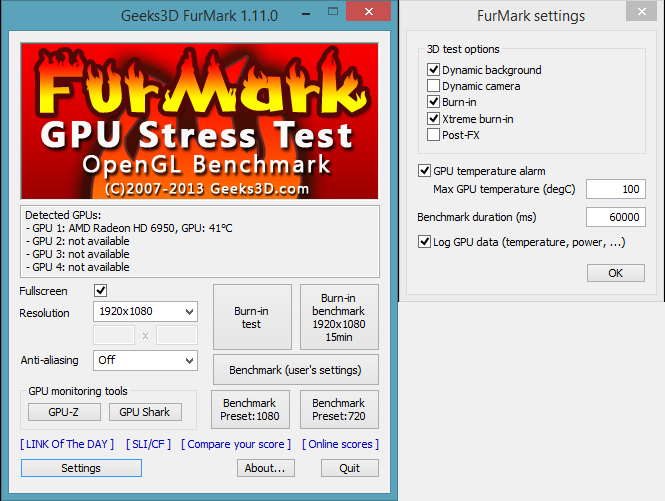The height and width of the screenshot is (501, 665).
Task: Click the Settings button
Action: (x=81, y=468)
